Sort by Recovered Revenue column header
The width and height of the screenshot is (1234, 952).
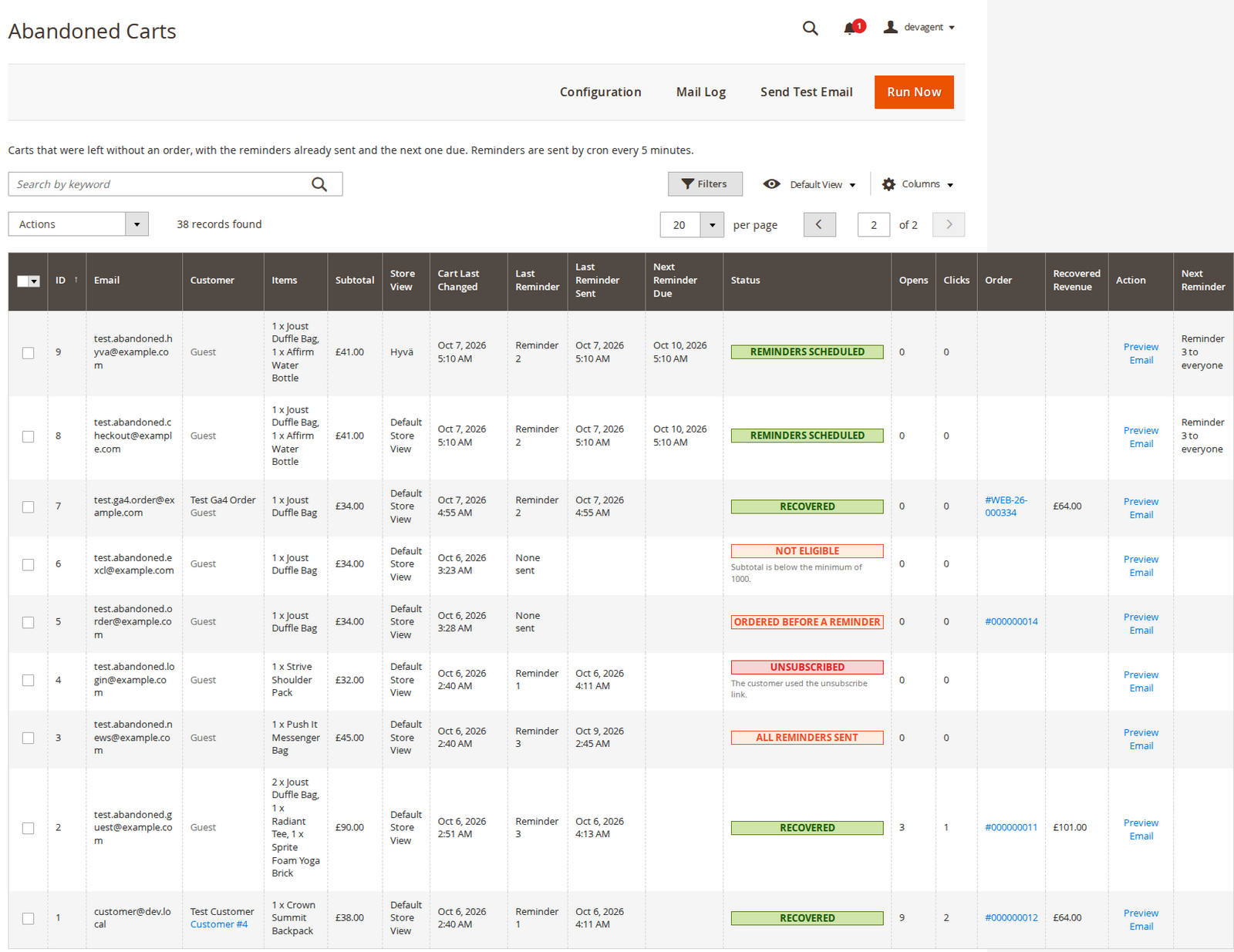point(1077,281)
